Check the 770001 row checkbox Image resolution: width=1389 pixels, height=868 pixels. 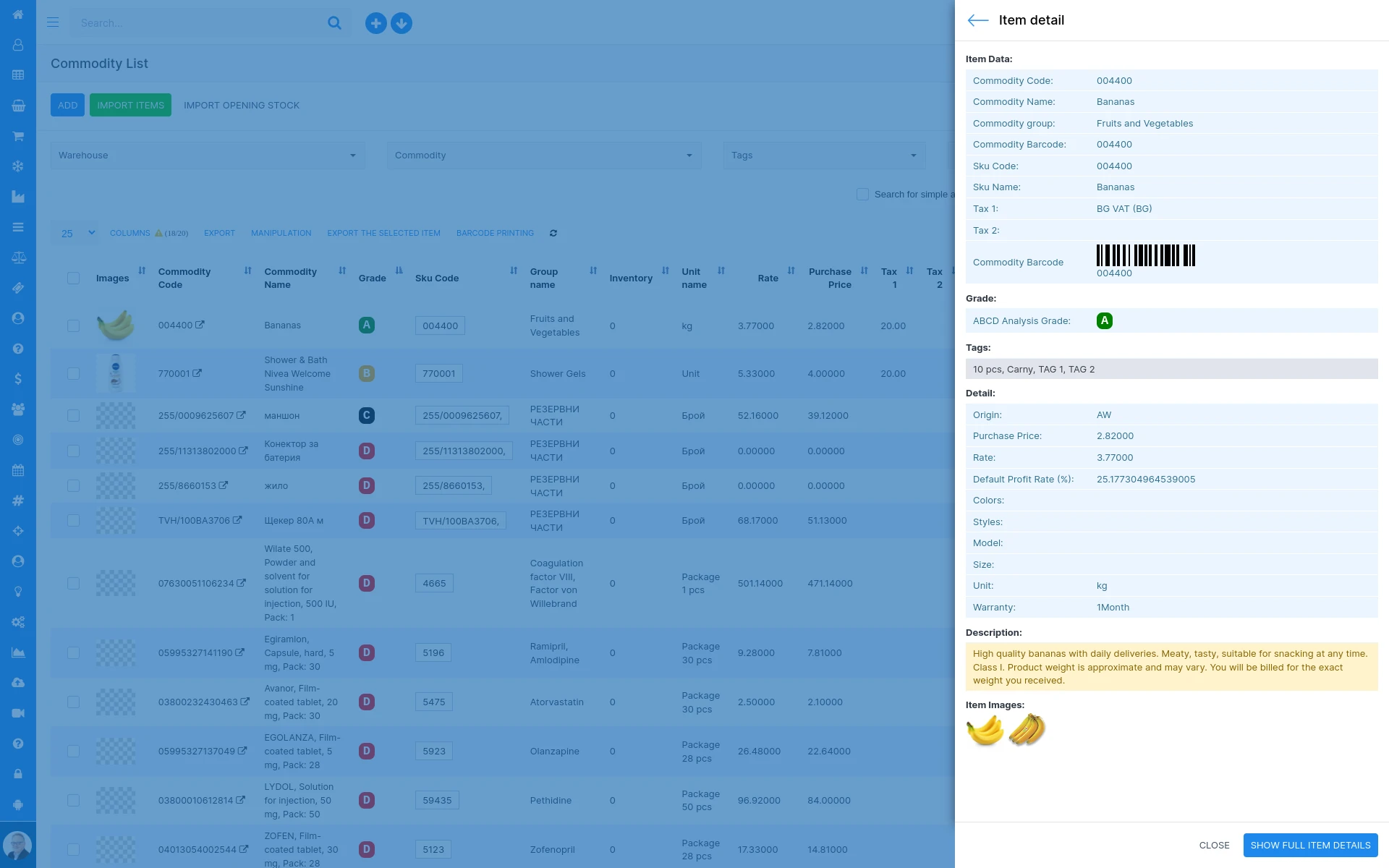click(73, 373)
